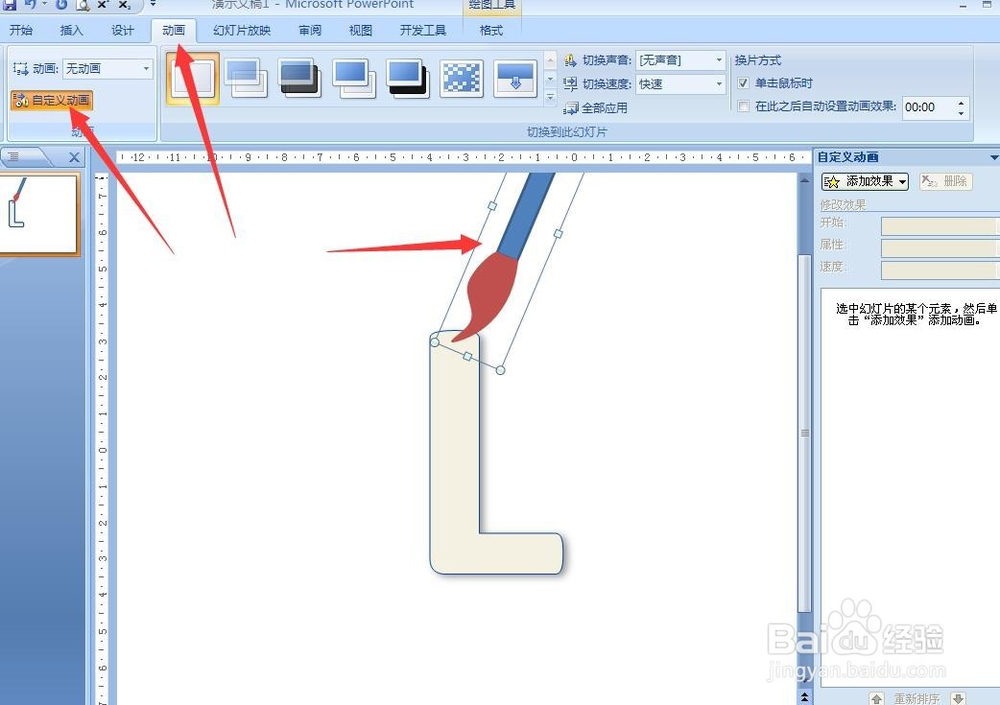Click the superscript x² icon
Screen dimensions: 1000x705
[x=103, y=4]
